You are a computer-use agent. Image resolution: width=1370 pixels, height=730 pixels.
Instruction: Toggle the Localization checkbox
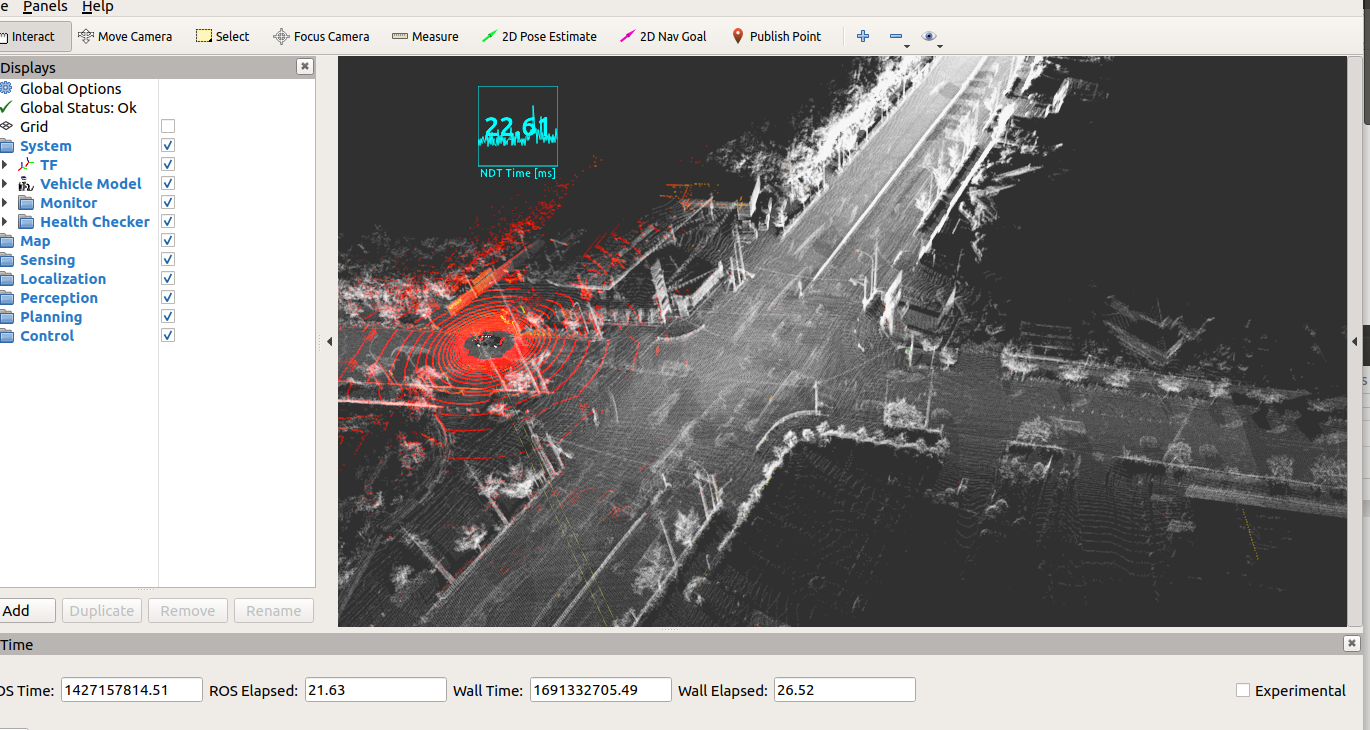coord(168,278)
